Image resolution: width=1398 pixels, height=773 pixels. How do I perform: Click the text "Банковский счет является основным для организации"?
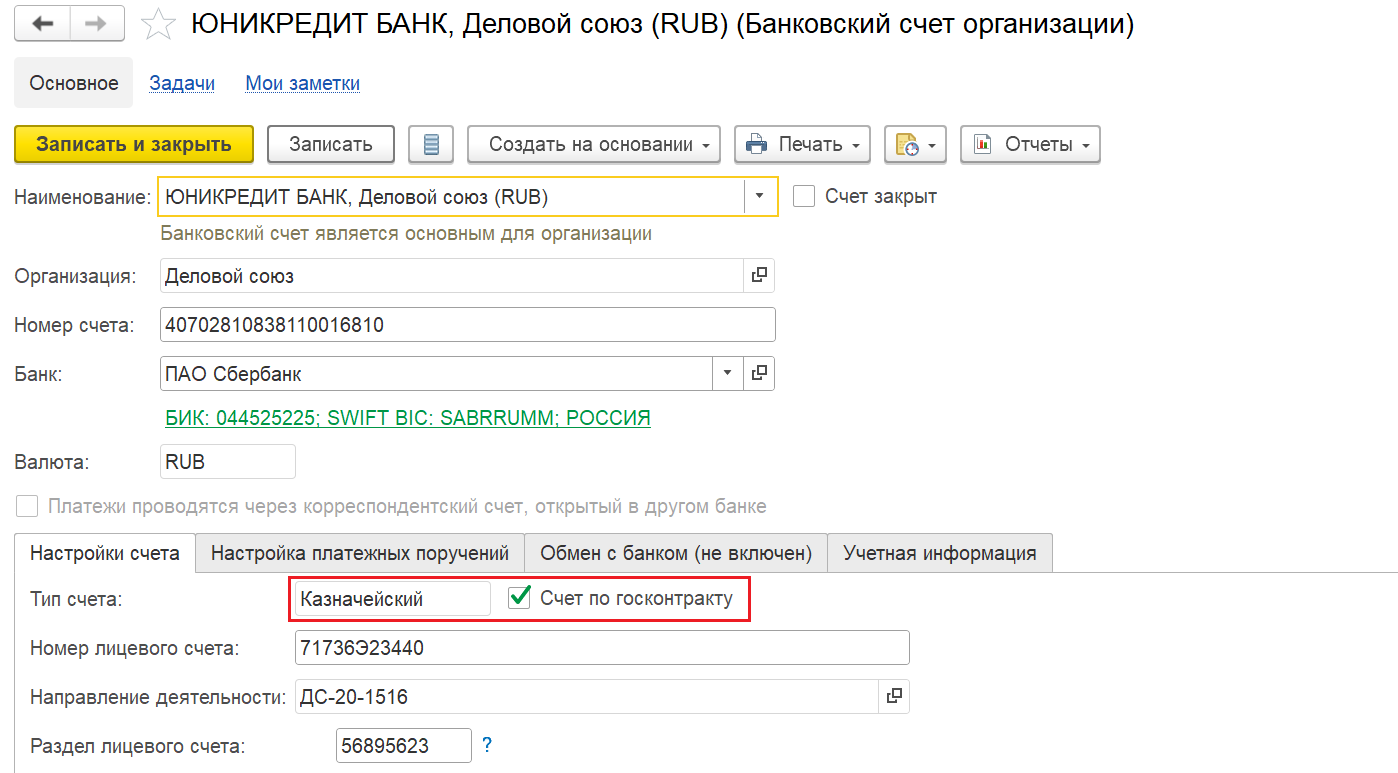pyautogui.click(x=406, y=233)
